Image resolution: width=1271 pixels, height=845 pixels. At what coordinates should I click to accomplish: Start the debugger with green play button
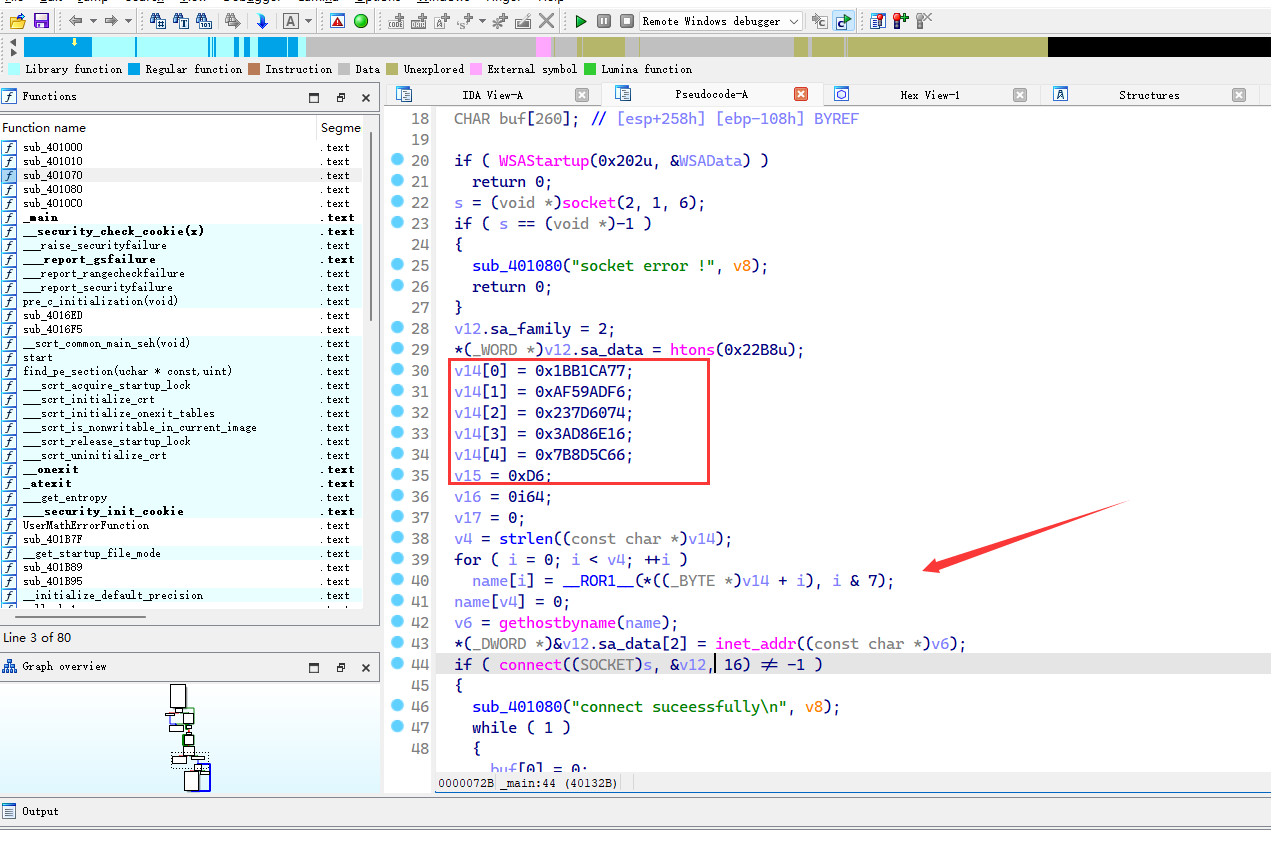pos(581,21)
